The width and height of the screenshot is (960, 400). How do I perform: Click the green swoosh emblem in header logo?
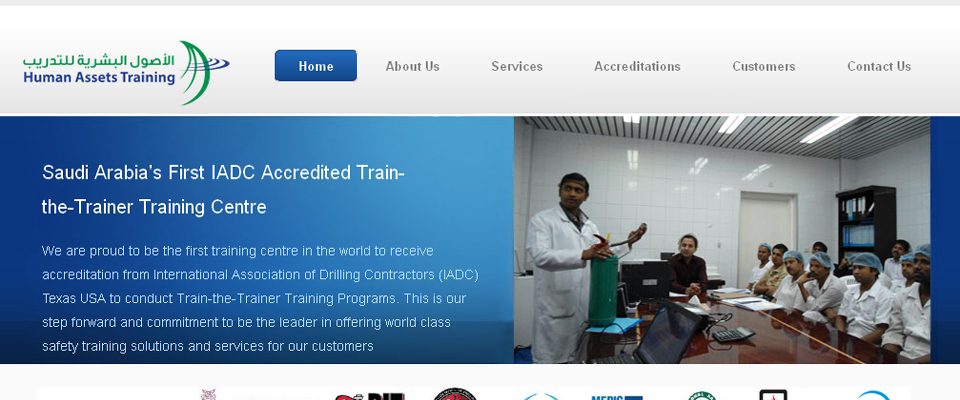[204, 72]
